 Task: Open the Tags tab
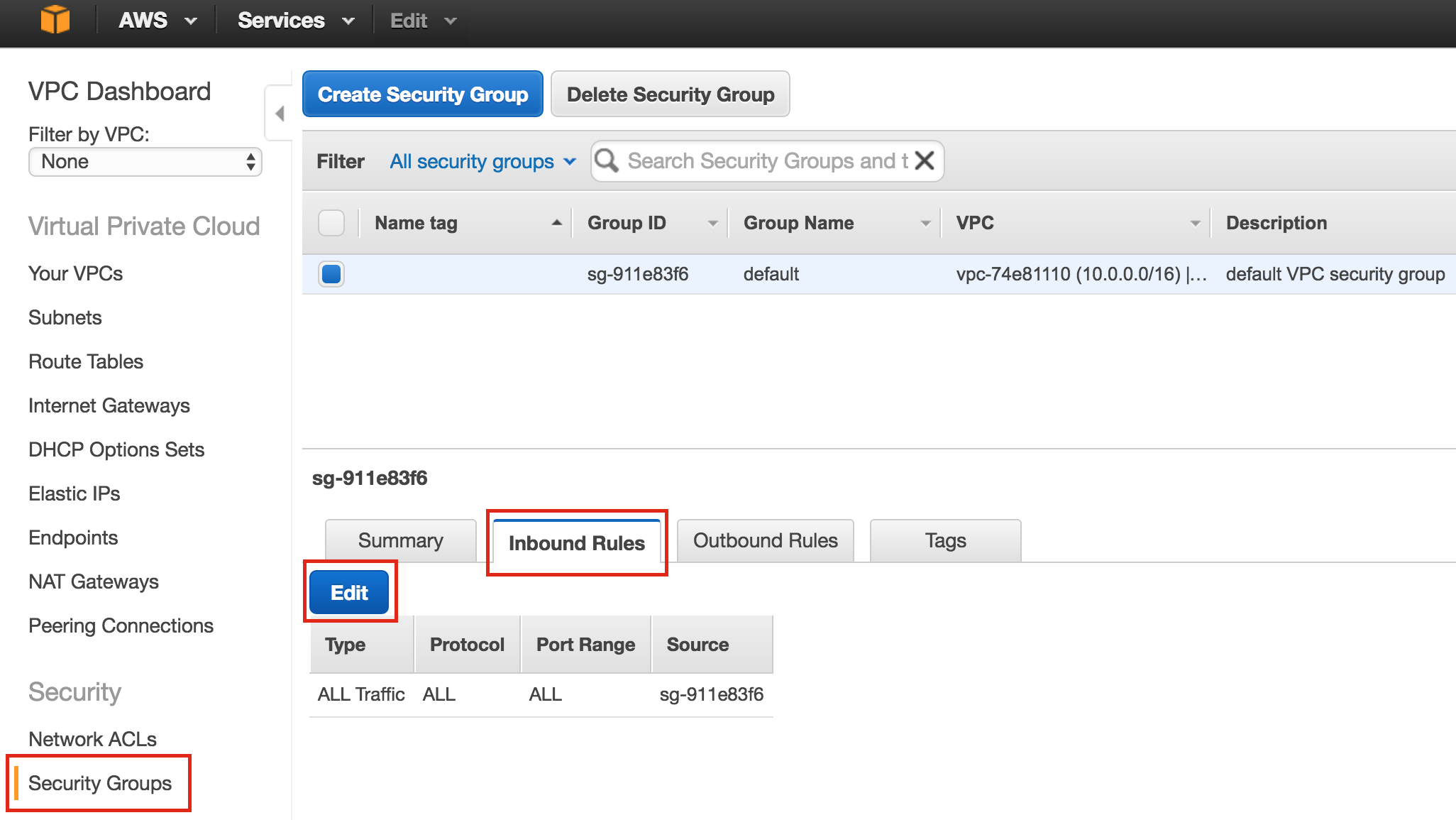(946, 541)
